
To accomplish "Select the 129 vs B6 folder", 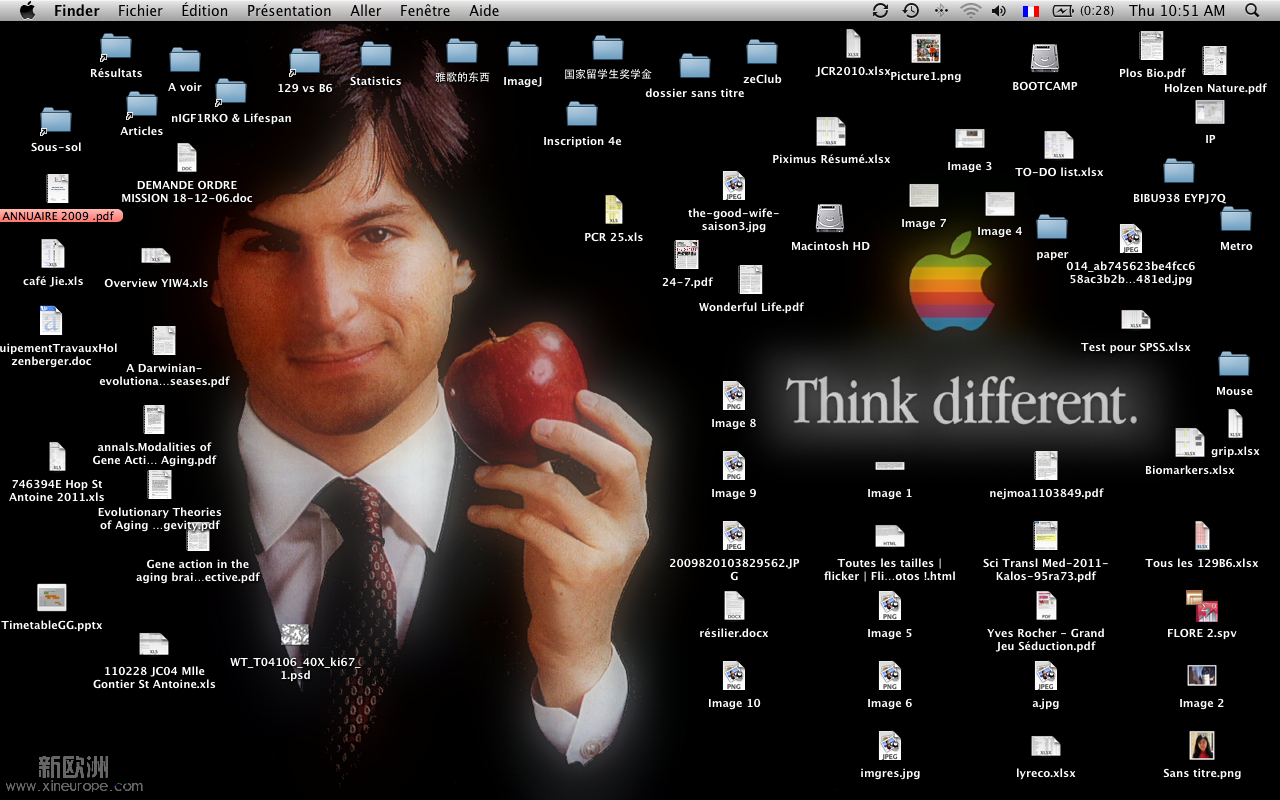I will (x=304, y=61).
